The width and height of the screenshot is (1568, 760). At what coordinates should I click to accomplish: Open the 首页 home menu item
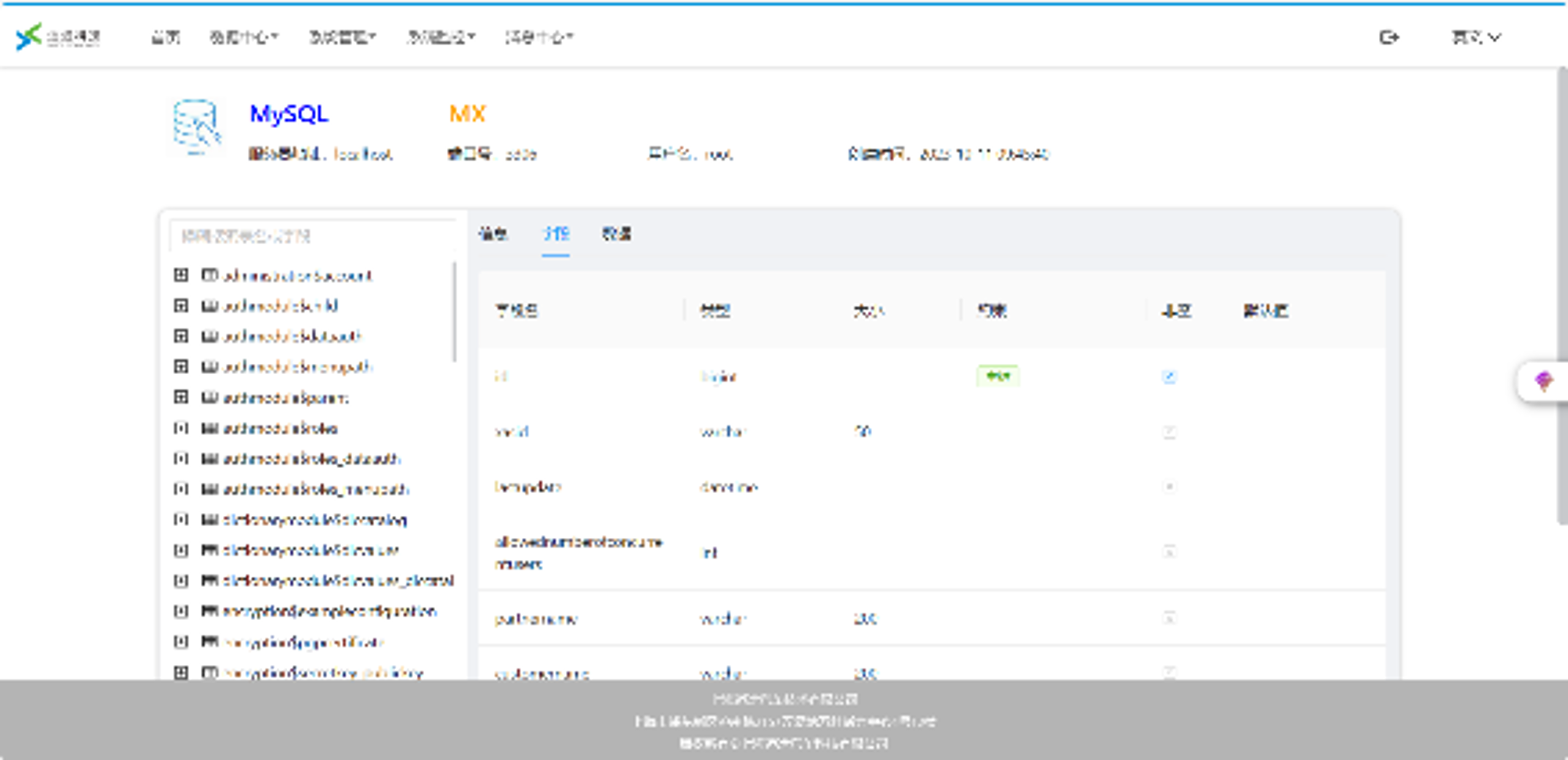click(x=166, y=37)
